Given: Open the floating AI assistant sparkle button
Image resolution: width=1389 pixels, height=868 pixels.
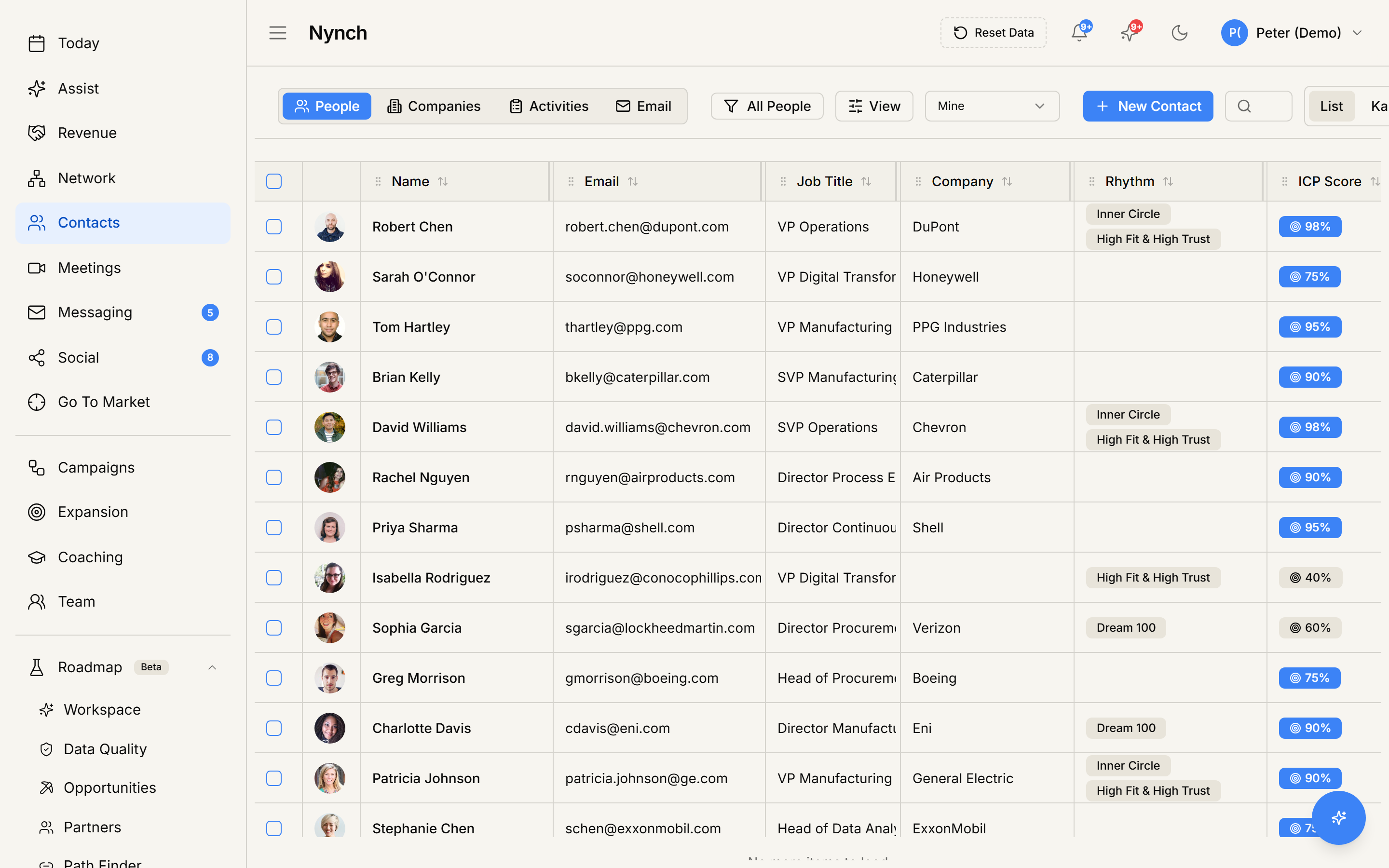Looking at the screenshot, I should (x=1338, y=817).
